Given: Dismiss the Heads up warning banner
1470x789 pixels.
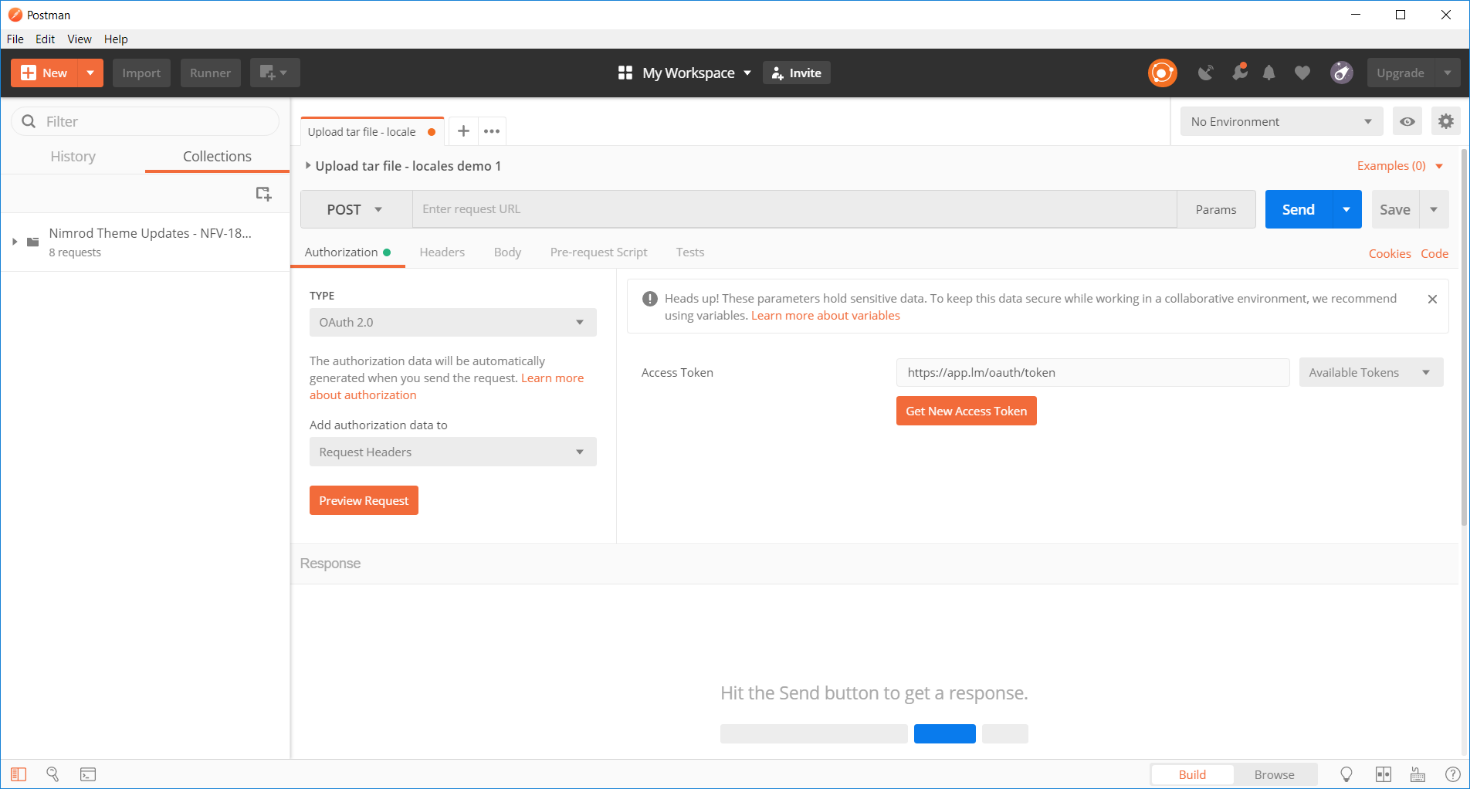Looking at the screenshot, I should (1432, 299).
